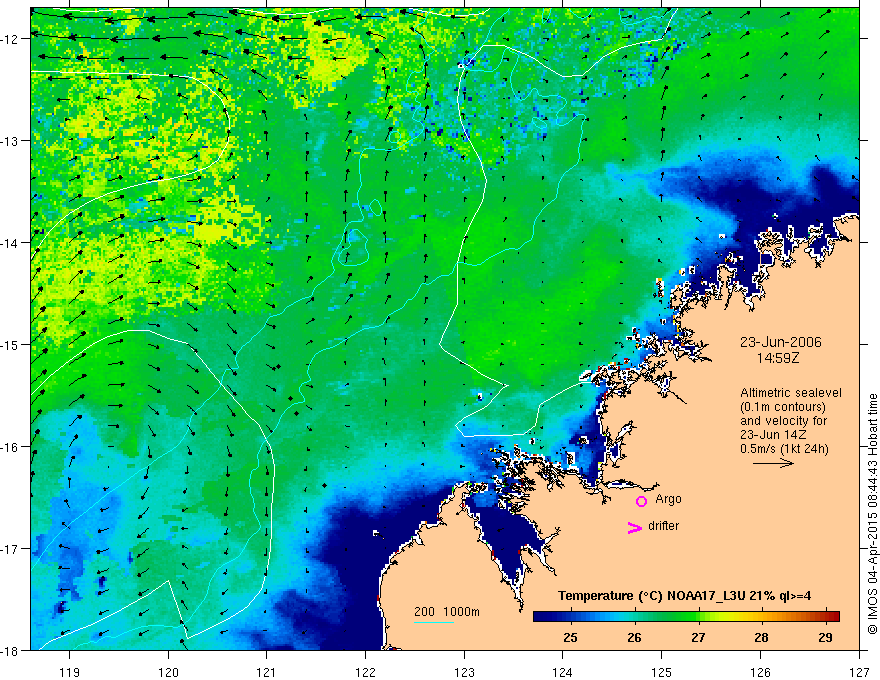Click the magenta Argo circle symbol
Screen dimensions: 880x680
coord(641,501)
